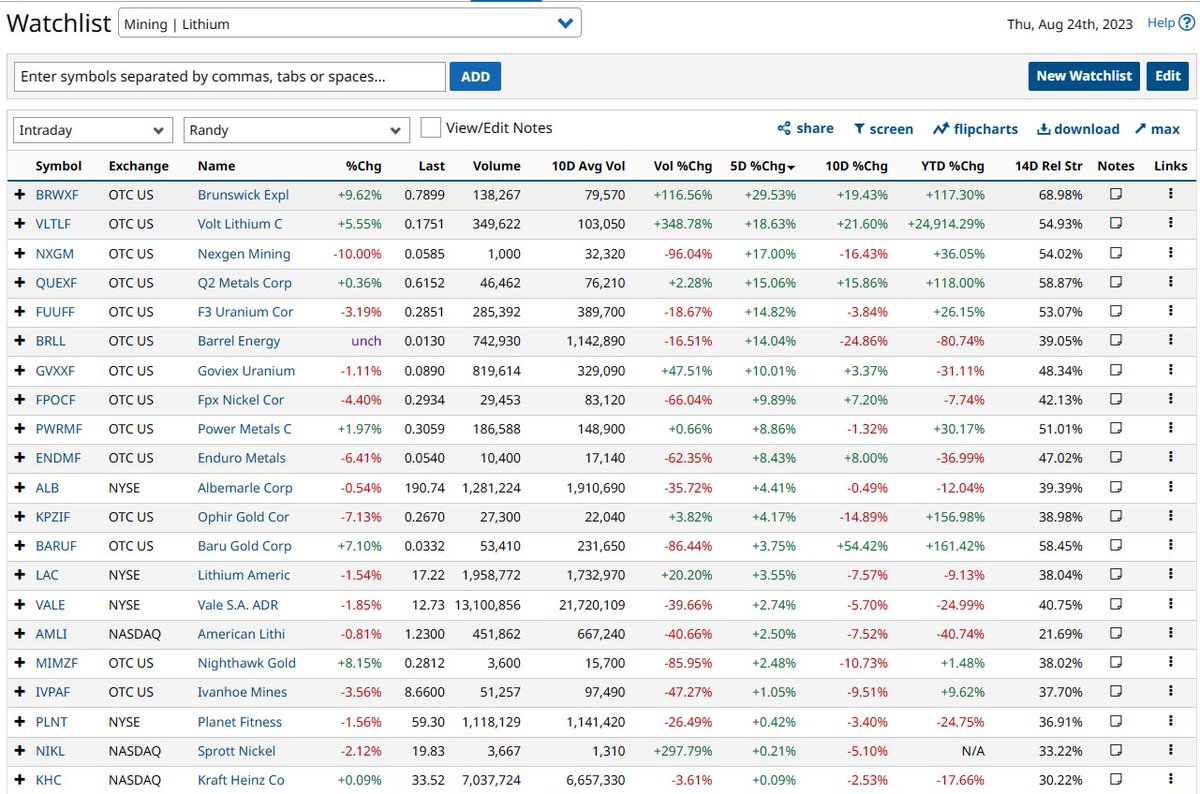
Task: Open the Randy view dropdown
Action: (297, 130)
